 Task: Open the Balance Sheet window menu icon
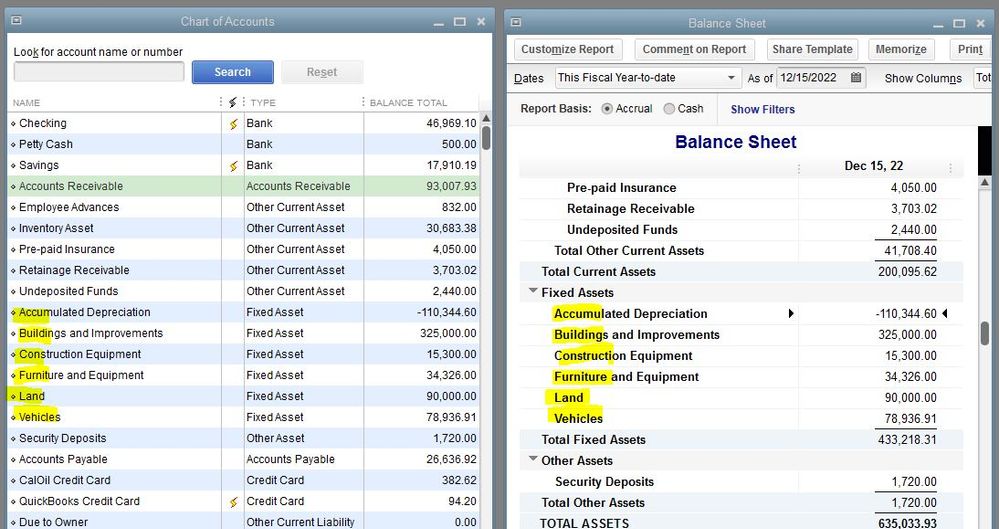516,22
